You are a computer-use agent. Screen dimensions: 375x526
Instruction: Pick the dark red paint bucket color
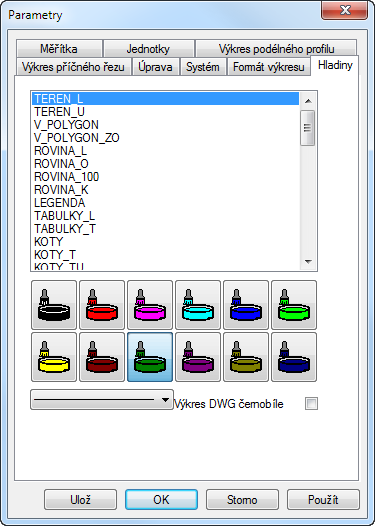[102, 357]
